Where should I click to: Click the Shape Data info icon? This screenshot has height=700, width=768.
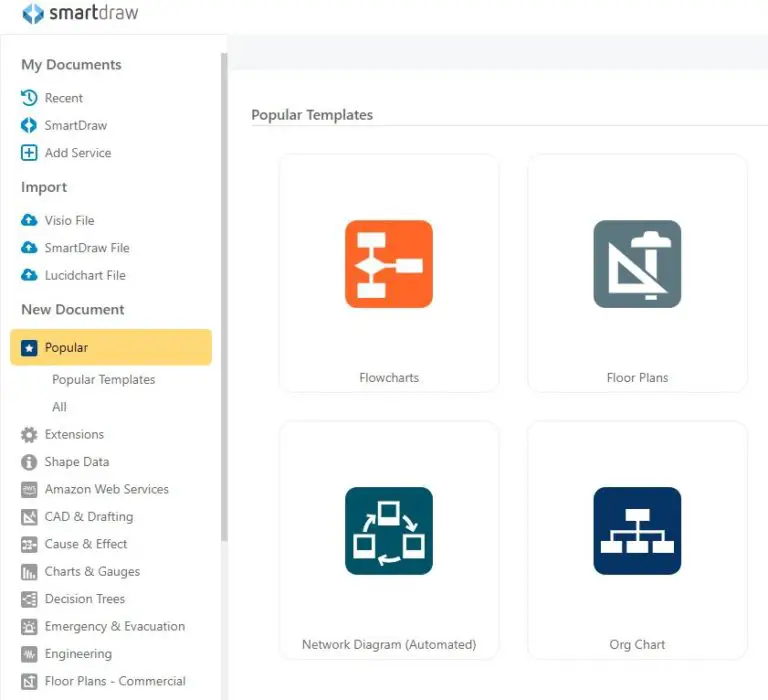(29, 462)
